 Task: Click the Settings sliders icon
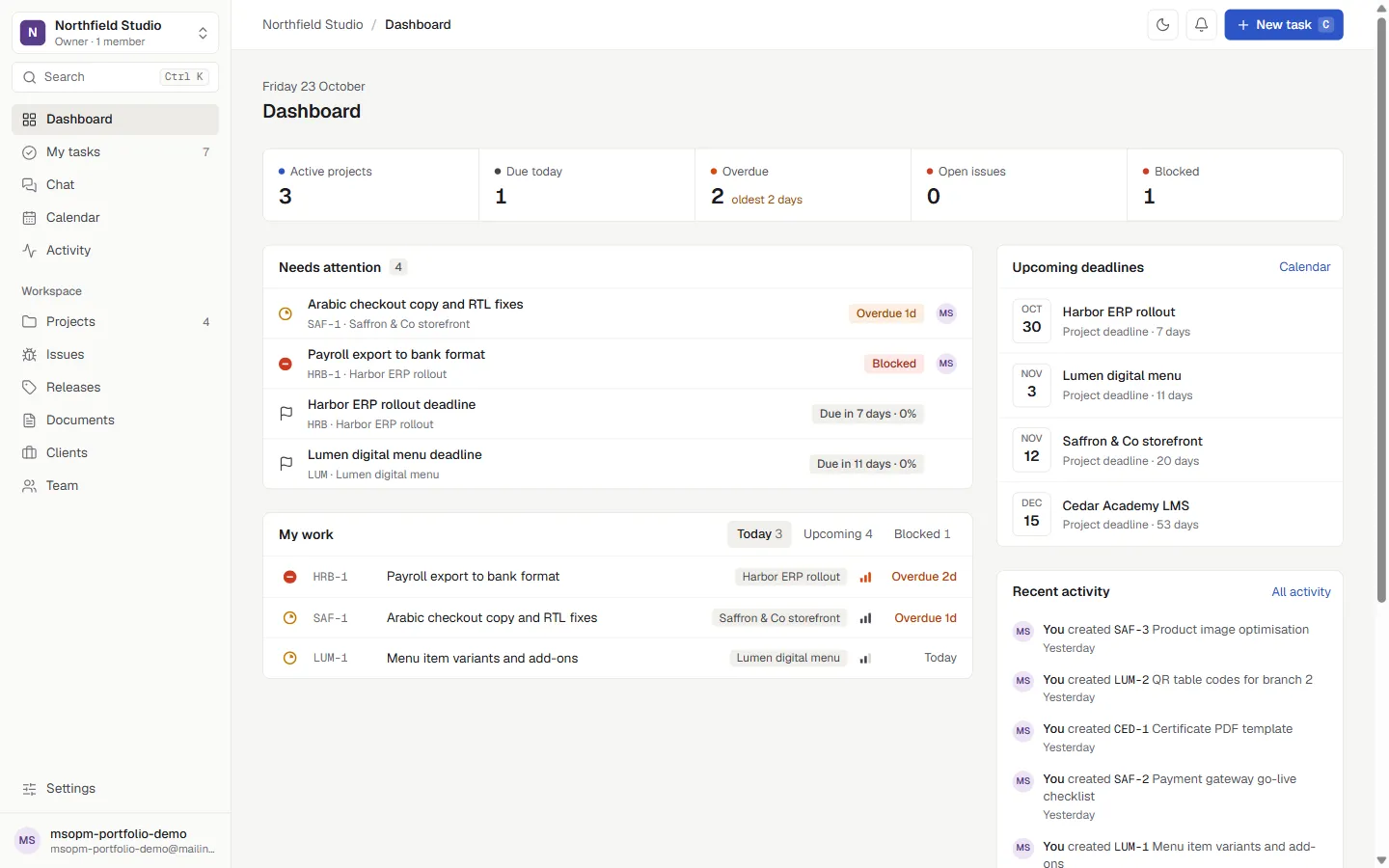[29, 789]
